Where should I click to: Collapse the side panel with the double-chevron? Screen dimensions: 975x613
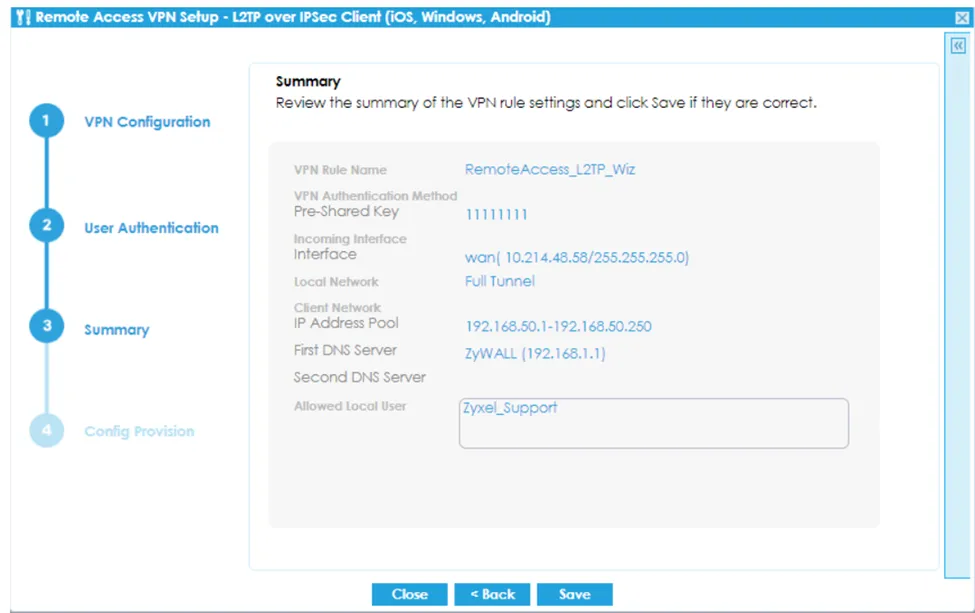pos(958,46)
